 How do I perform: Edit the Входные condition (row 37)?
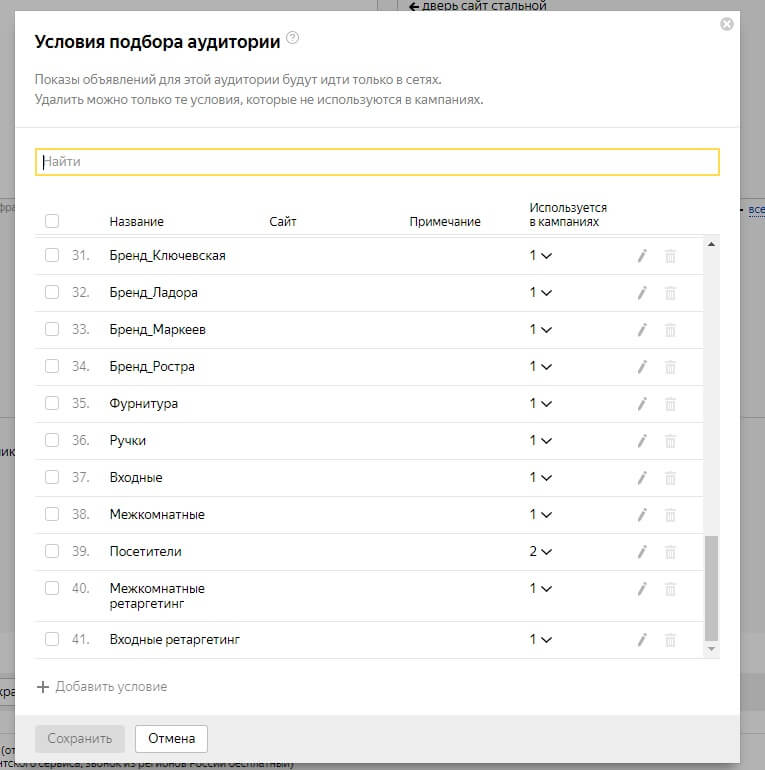pyautogui.click(x=642, y=478)
